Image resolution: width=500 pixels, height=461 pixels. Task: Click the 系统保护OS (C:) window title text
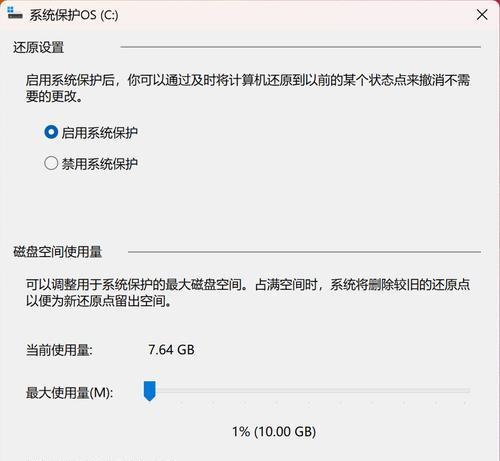[74, 15]
